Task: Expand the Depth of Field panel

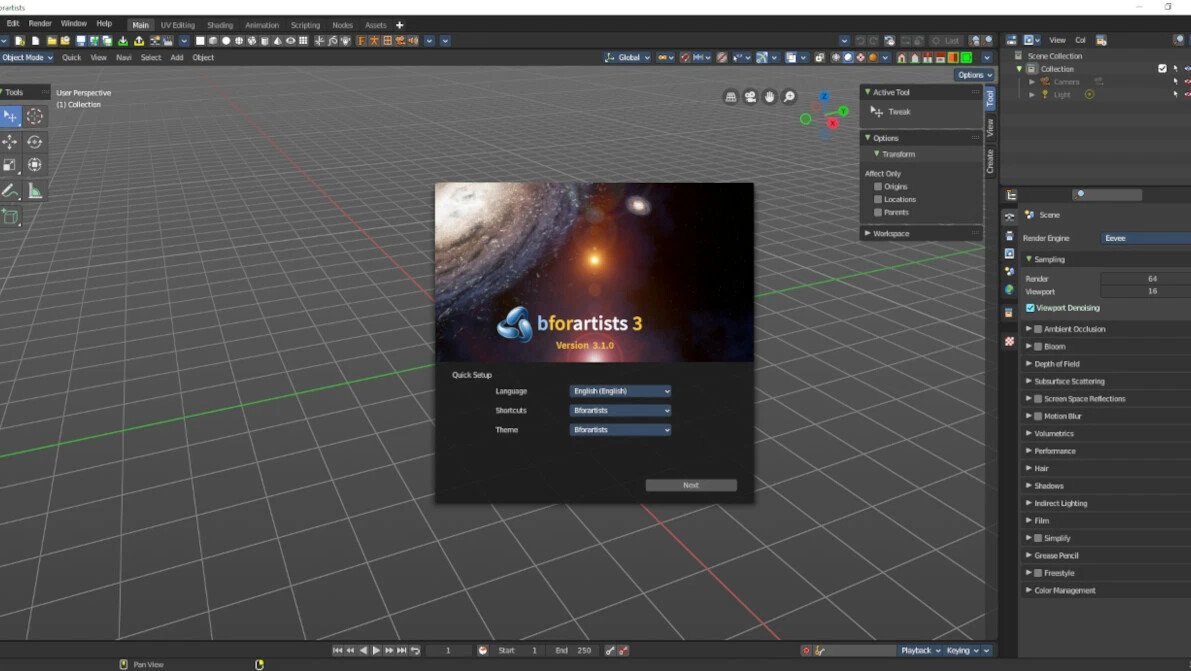Action: pyautogui.click(x=1028, y=364)
